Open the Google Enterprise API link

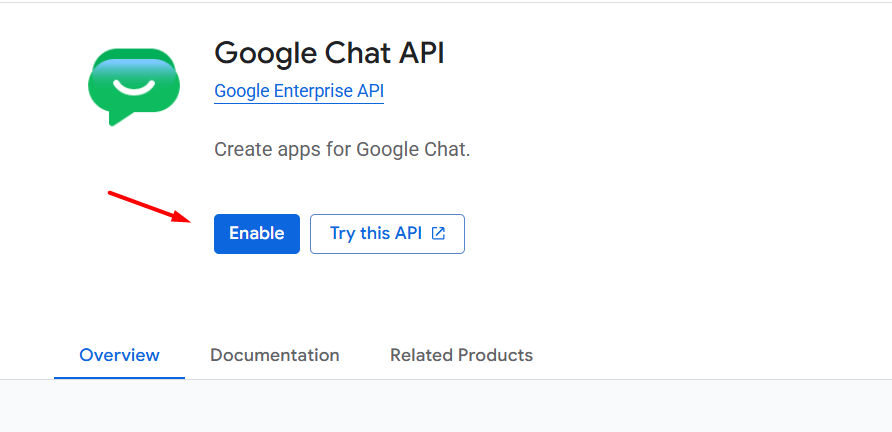pyautogui.click(x=299, y=91)
